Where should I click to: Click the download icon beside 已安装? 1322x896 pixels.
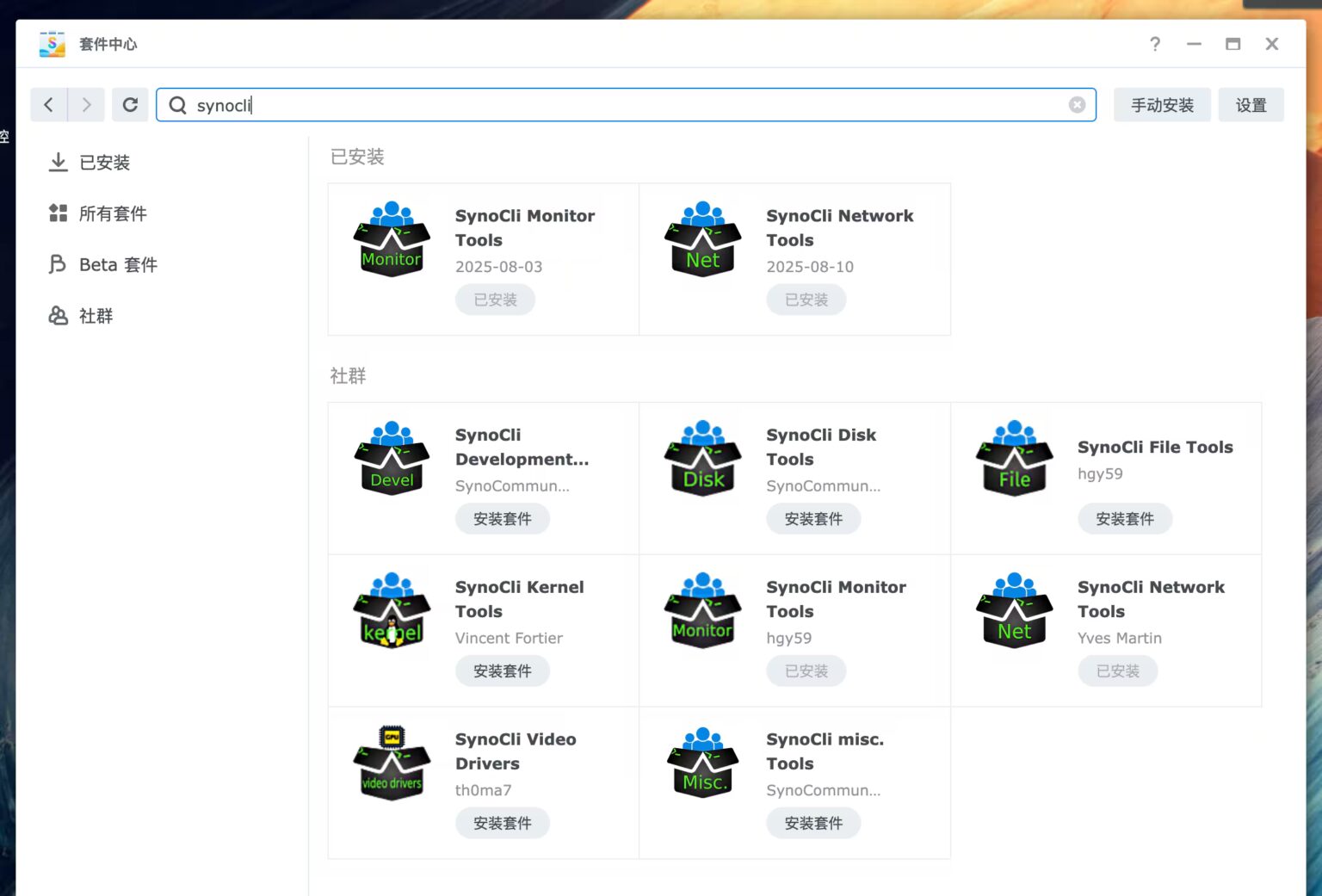[58, 162]
